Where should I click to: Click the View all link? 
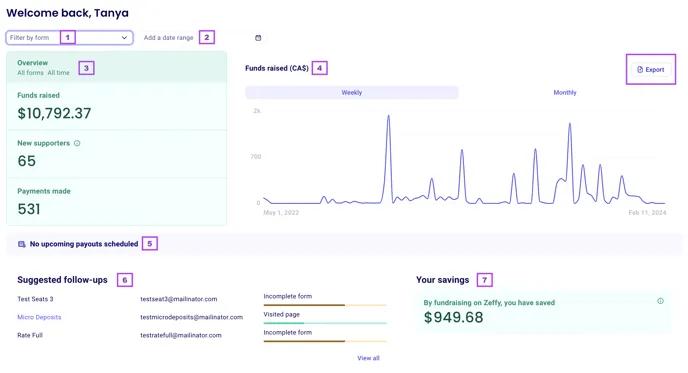(368, 358)
